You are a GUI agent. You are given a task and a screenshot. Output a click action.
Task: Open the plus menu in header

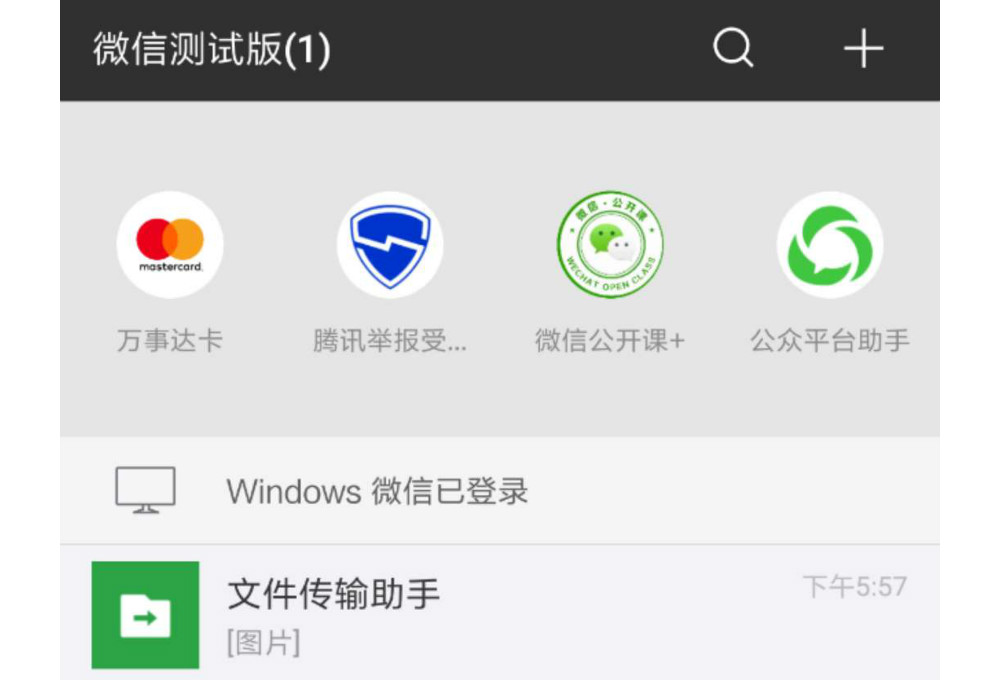863,48
